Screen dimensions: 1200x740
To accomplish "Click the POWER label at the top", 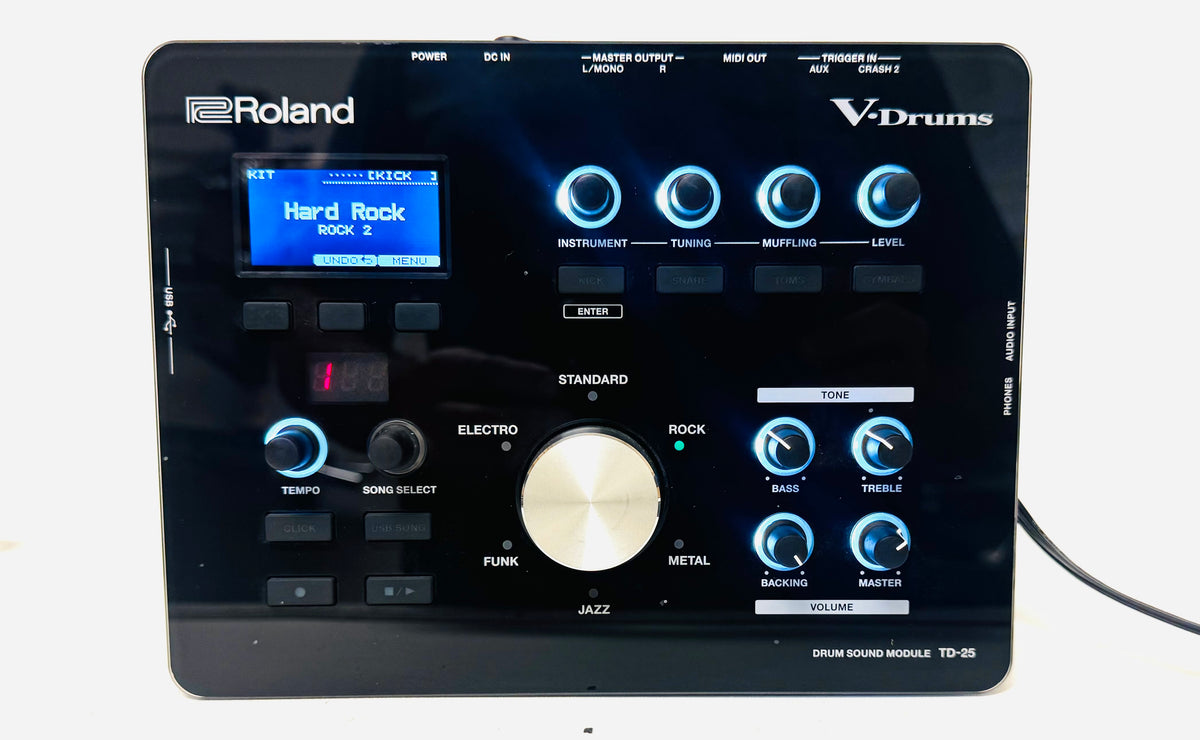I will click(429, 57).
